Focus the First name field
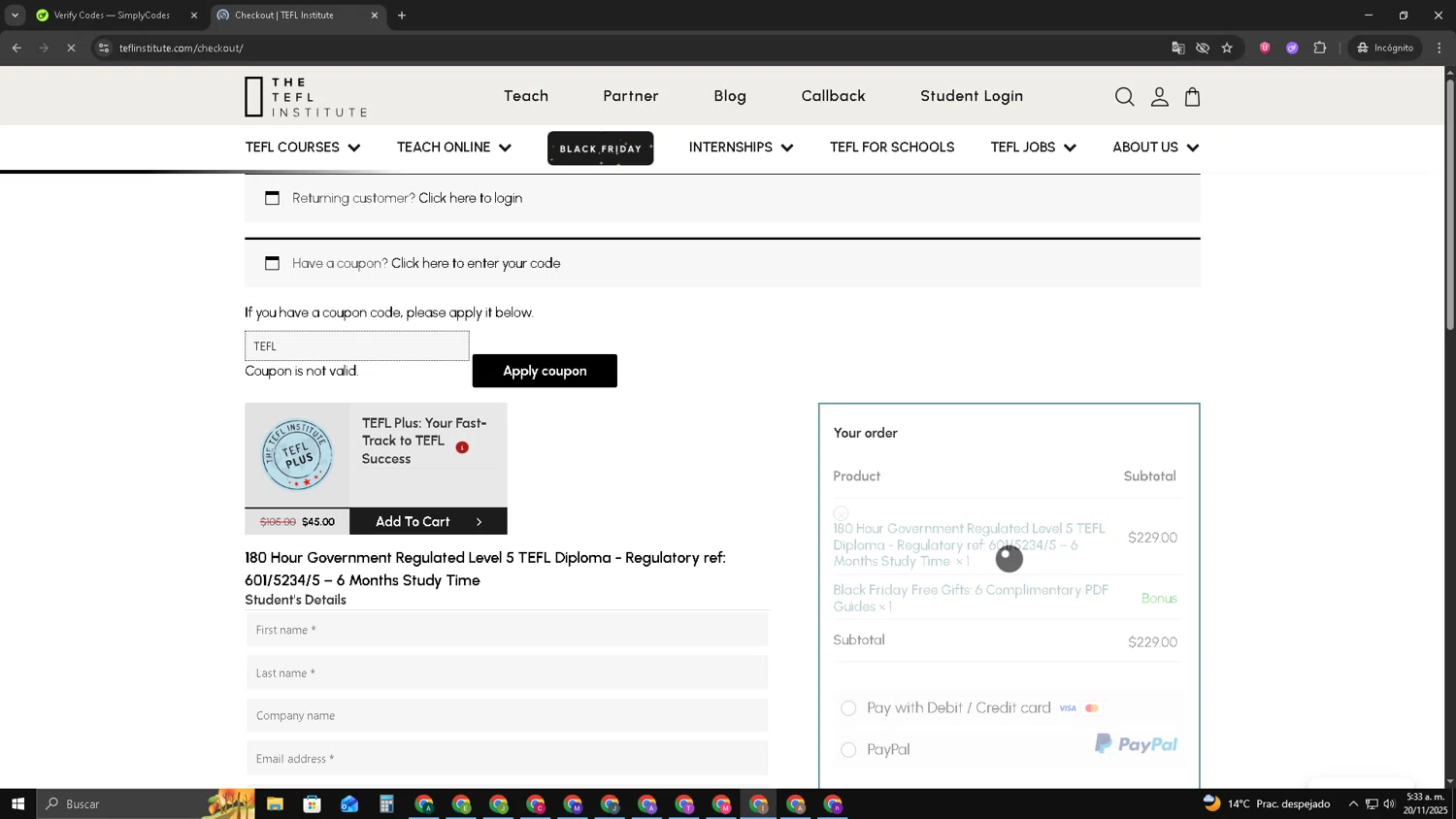Viewport: 1456px width, 819px height. pos(507,630)
